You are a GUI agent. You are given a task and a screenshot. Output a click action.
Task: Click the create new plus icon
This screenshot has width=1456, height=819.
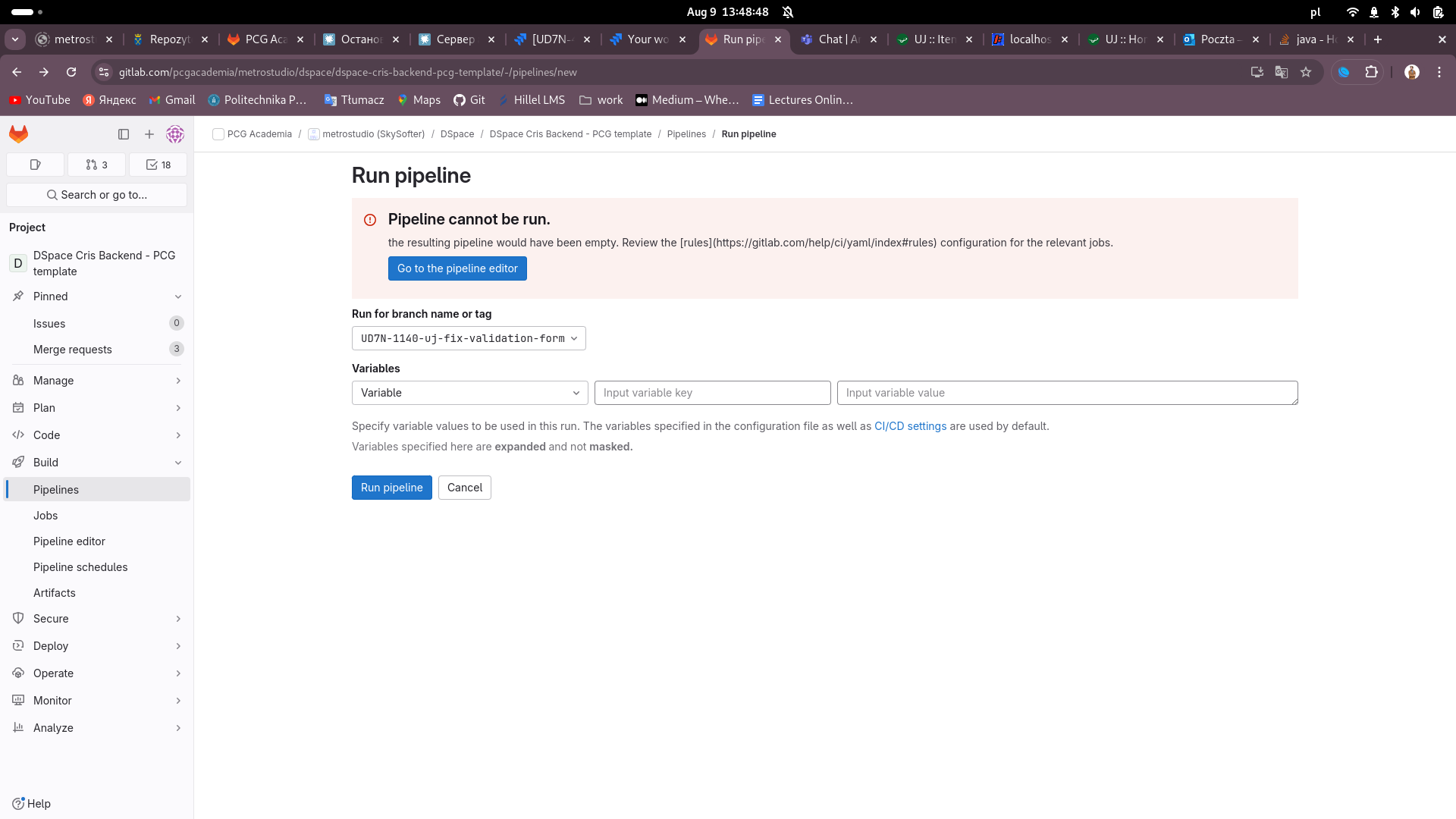[x=149, y=134]
